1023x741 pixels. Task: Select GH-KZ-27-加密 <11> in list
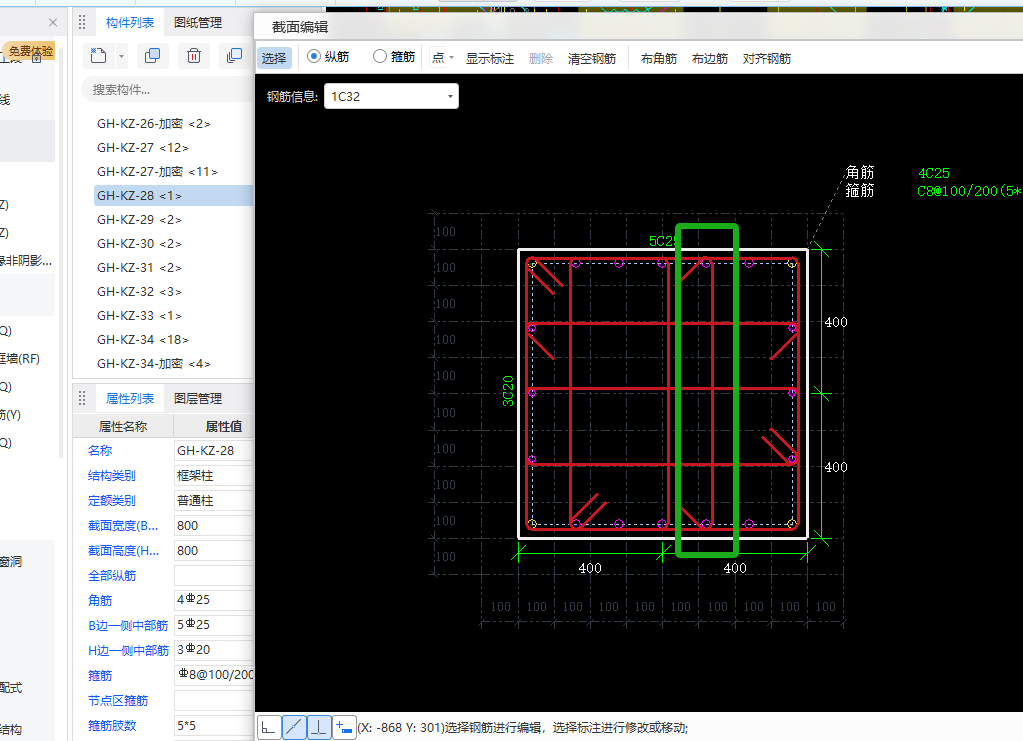pos(157,172)
